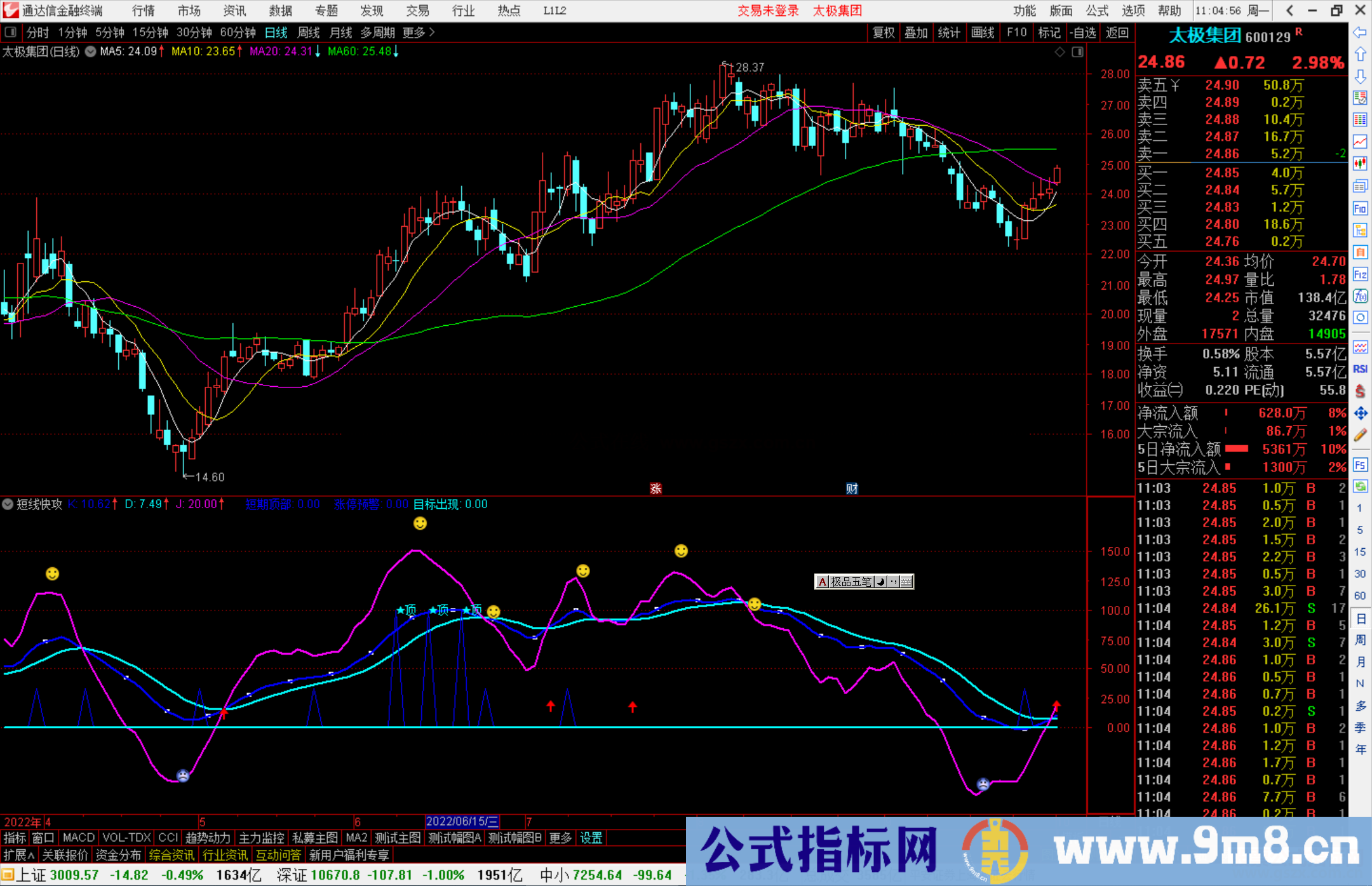Click the up arrow icon in sidebar

point(1360,55)
